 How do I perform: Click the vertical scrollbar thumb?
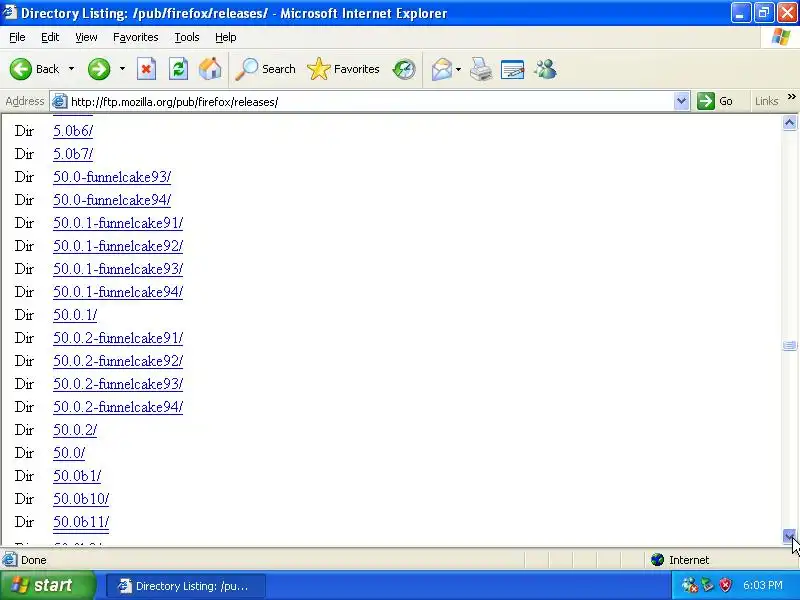pyautogui.click(x=789, y=345)
